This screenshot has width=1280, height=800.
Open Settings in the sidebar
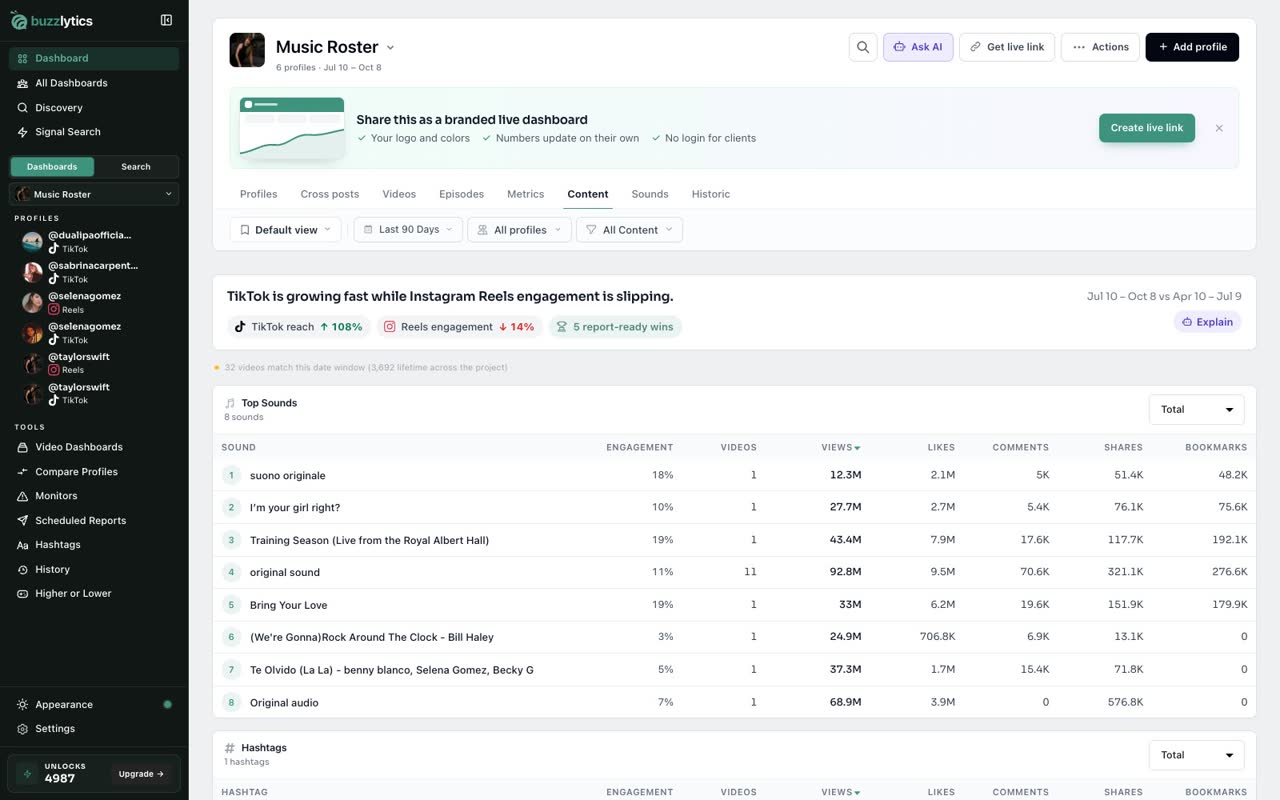coord(94,729)
